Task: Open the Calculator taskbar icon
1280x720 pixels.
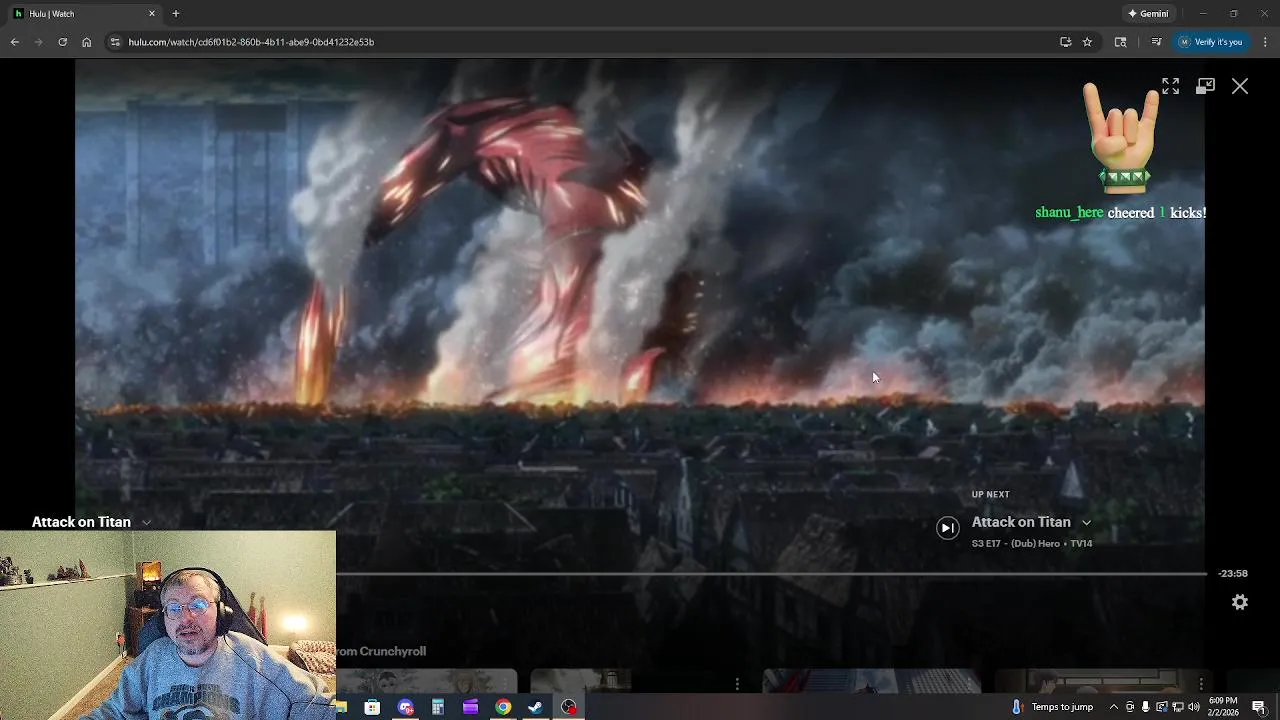Action: 437,707
